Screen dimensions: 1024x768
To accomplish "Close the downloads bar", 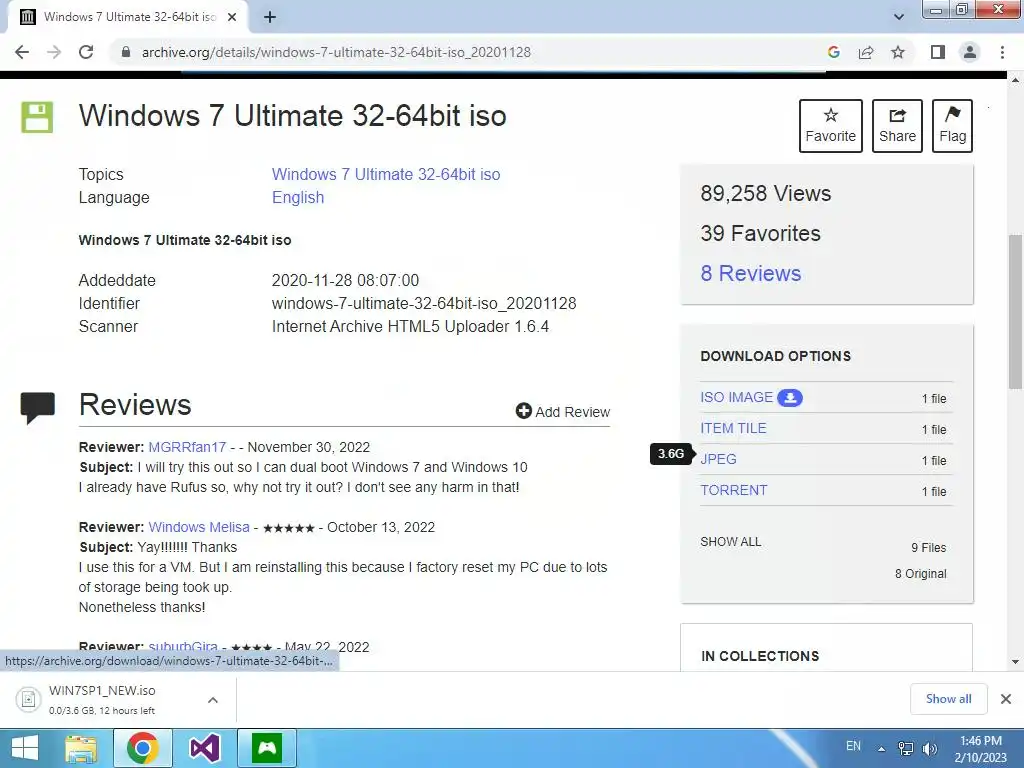I will (x=1006, y=699).
